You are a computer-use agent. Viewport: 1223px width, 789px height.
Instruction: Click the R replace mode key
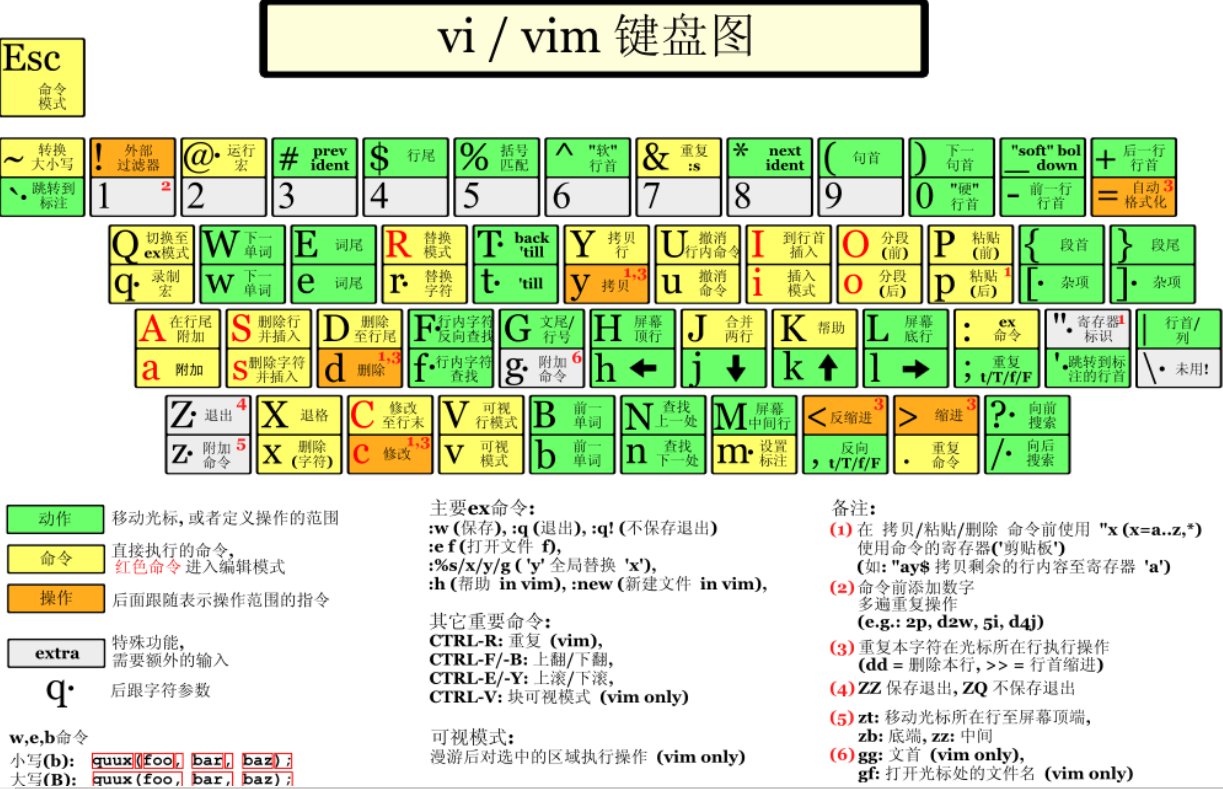[x=423, y=243]
